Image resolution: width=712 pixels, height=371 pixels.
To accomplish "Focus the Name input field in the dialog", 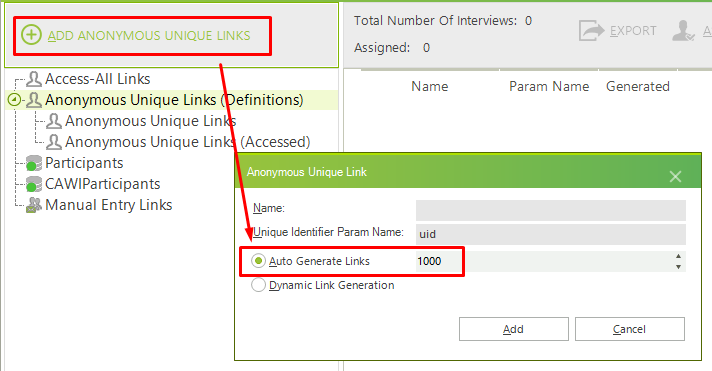I will [550, 210].
